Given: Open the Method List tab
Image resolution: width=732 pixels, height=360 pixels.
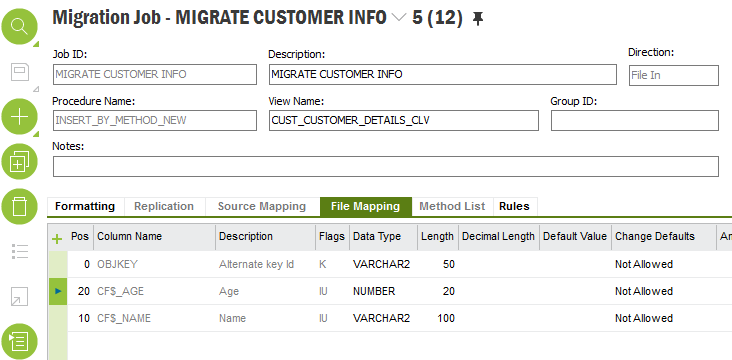Looking at the screenshot, I should (452, 206).
